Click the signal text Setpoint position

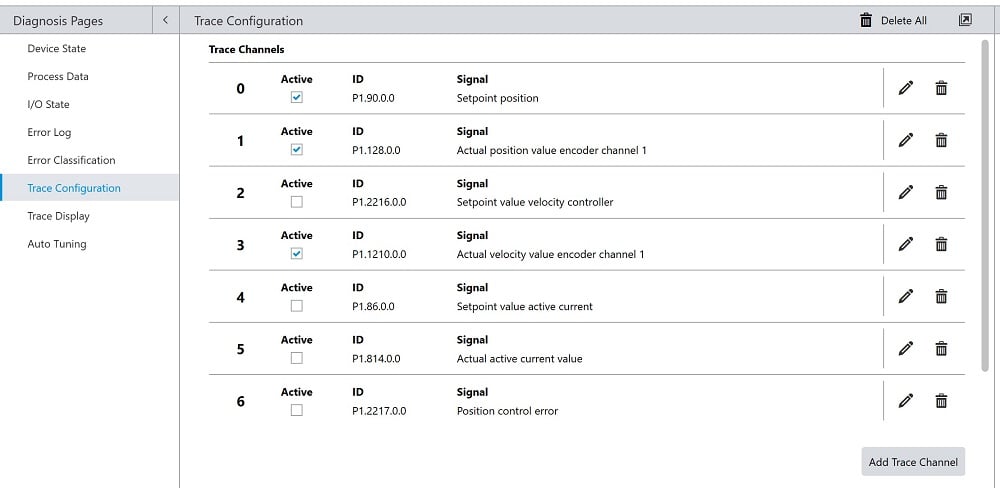pos(497,98)
